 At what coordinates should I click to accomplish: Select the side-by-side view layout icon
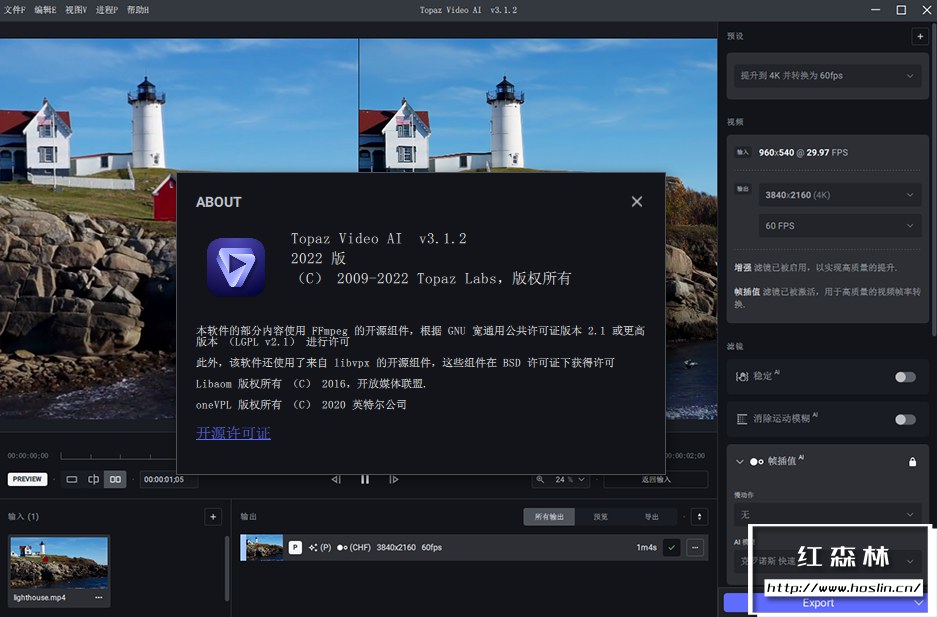[115, 479]
